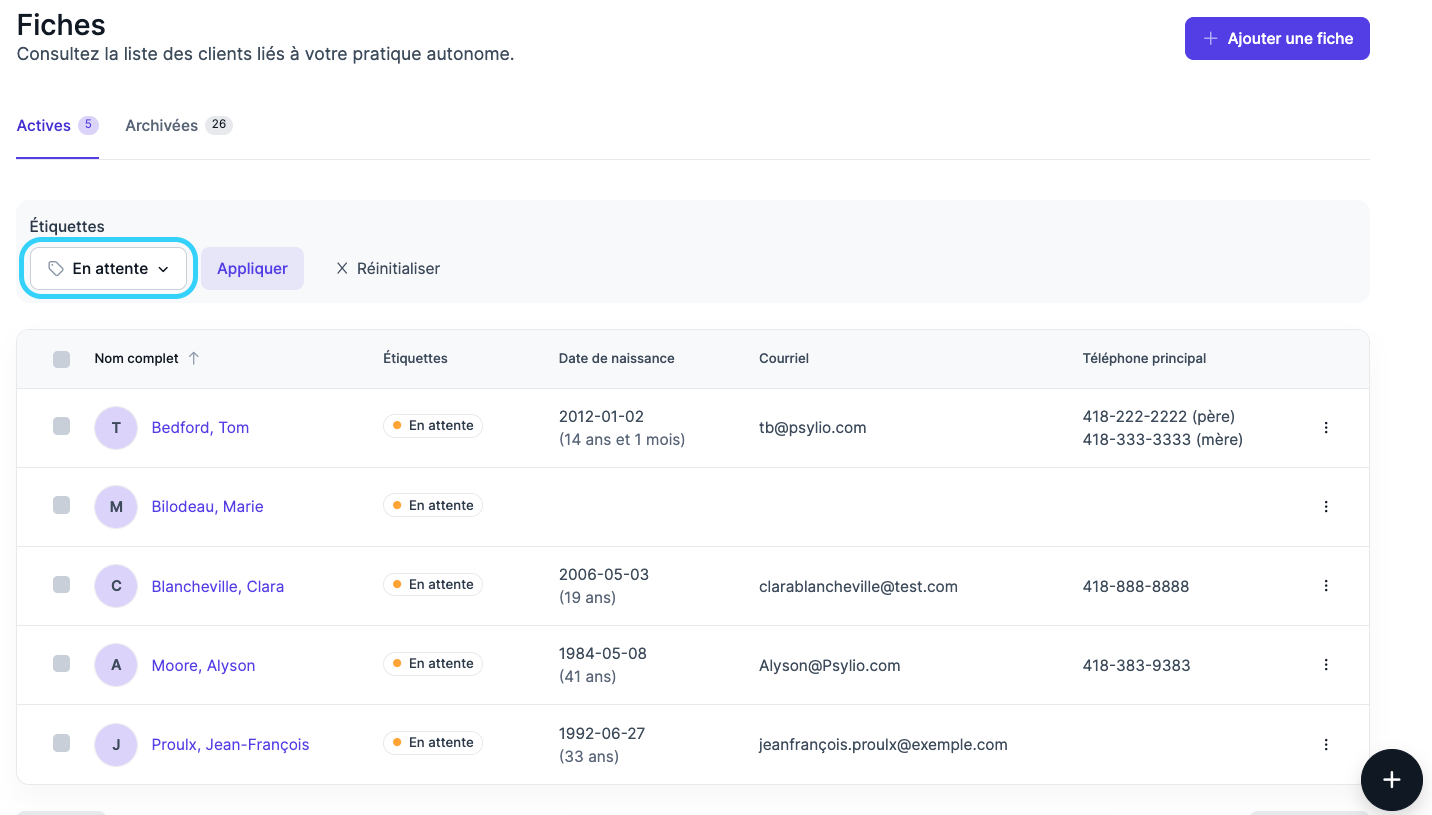This screenshot has height=815, width=1432.
Task: Open the three-dot menu for Blancheville, Clara
Action: (x=1326, y=586)
